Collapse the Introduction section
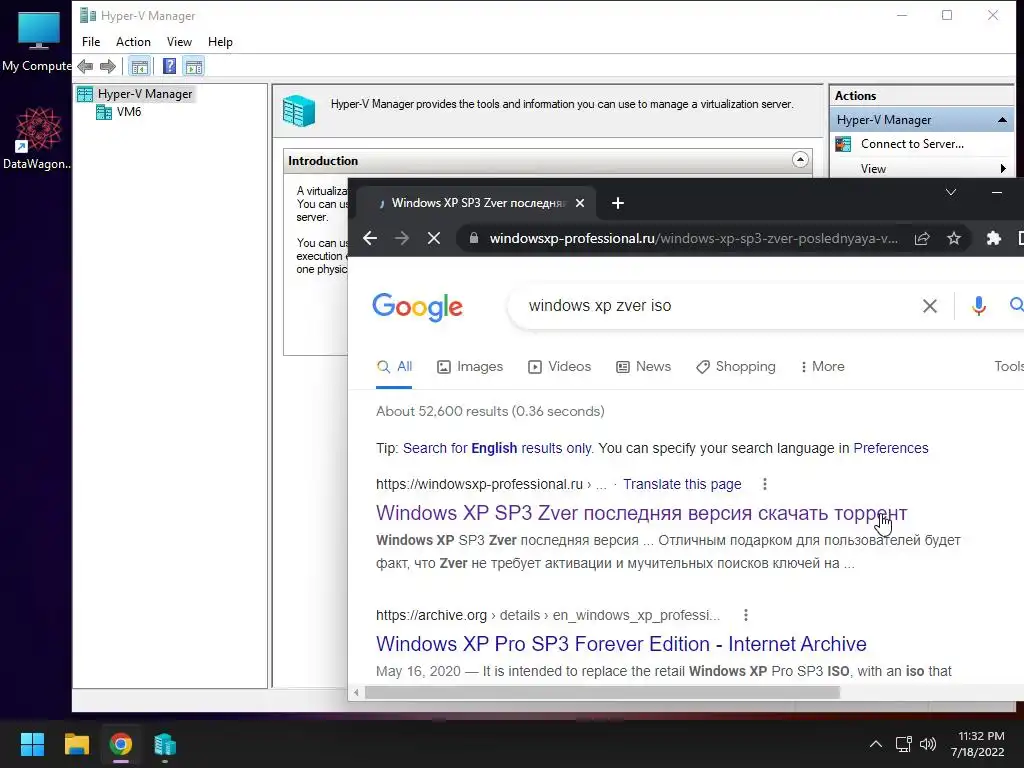The width and height of the screenshot is (1024, 768). point(800,160)
